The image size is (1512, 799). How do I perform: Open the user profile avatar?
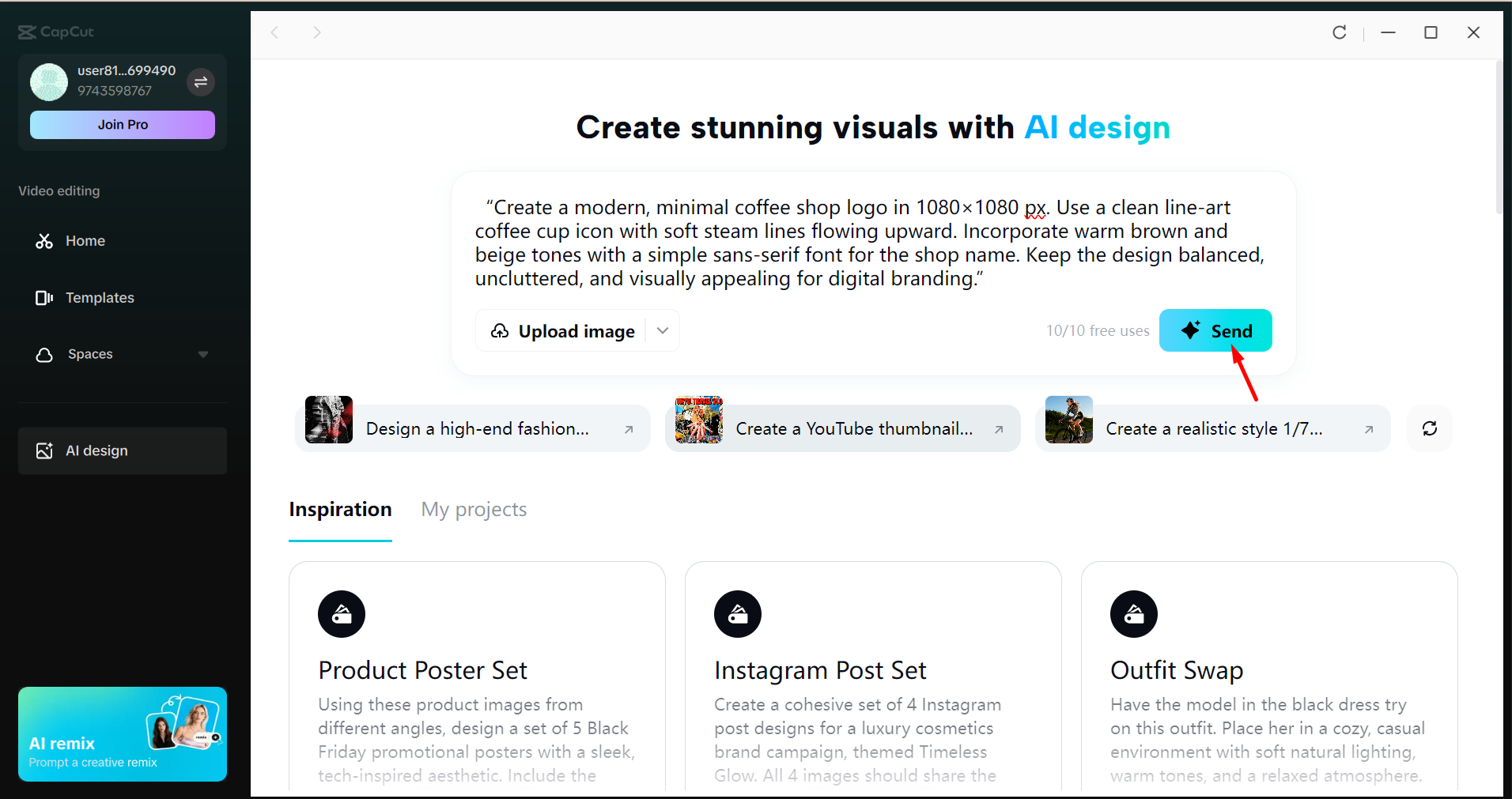click(49, 81)
